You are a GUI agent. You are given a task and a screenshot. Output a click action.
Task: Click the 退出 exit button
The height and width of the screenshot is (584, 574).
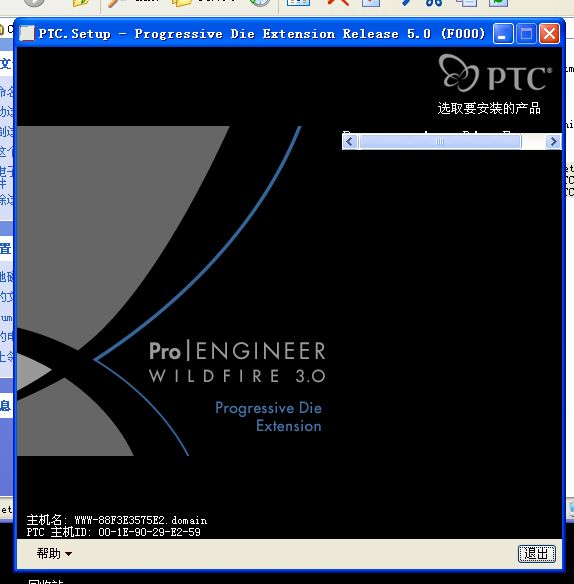(537, 554)
